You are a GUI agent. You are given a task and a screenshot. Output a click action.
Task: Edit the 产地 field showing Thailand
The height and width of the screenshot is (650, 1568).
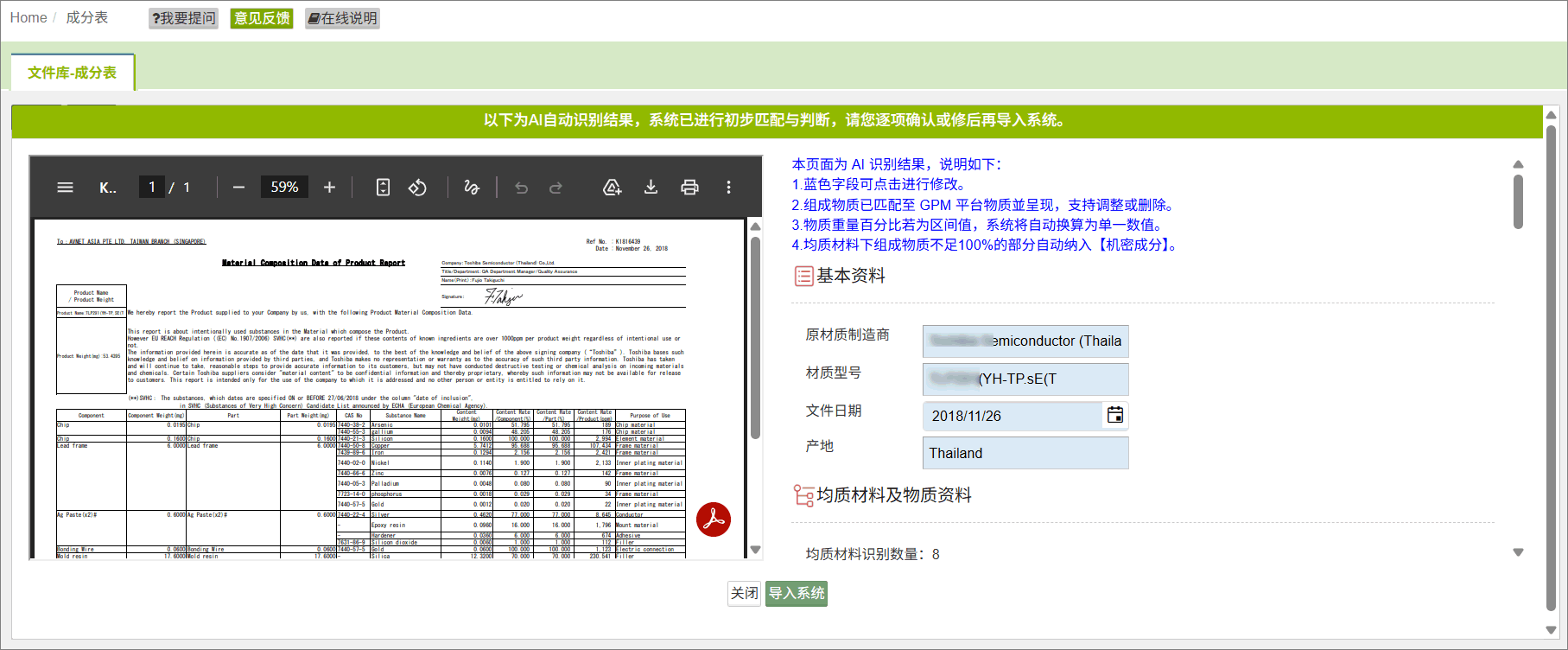click(1025, 453)
